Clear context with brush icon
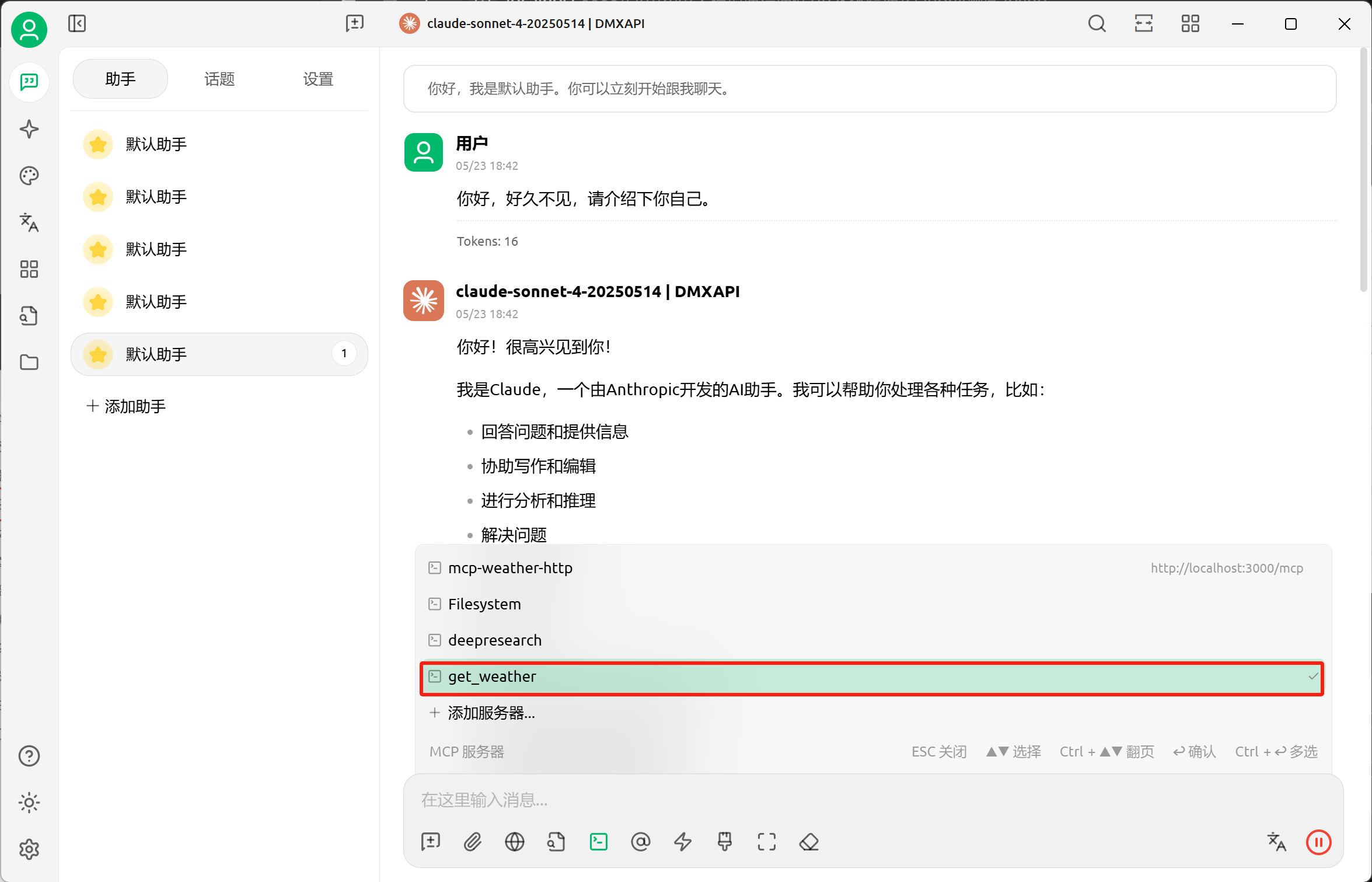The image size is (1372, 882). click(x=725, y=842)
